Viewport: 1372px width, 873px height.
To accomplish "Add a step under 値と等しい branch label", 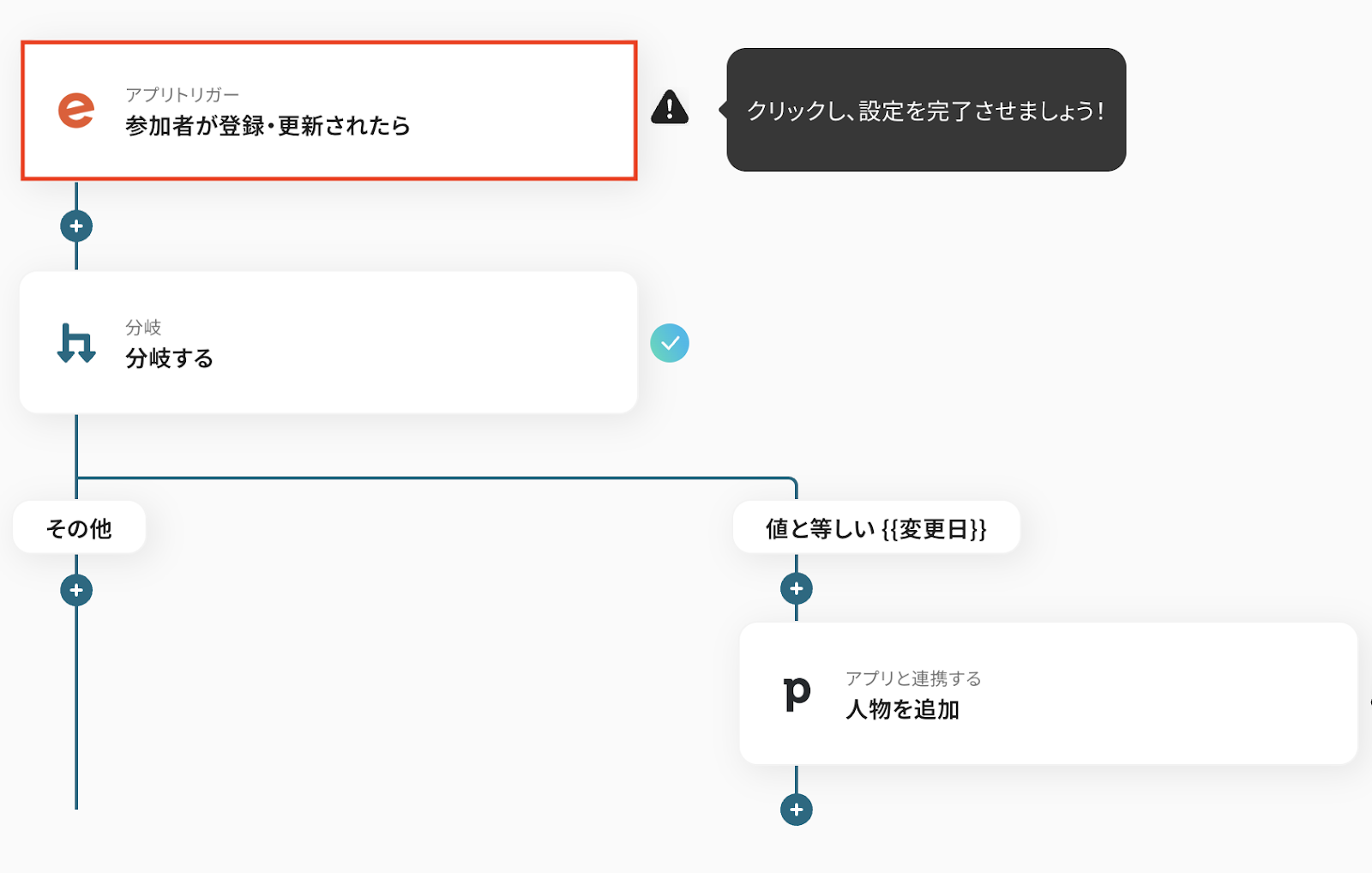I will click(x=797, y=588).
